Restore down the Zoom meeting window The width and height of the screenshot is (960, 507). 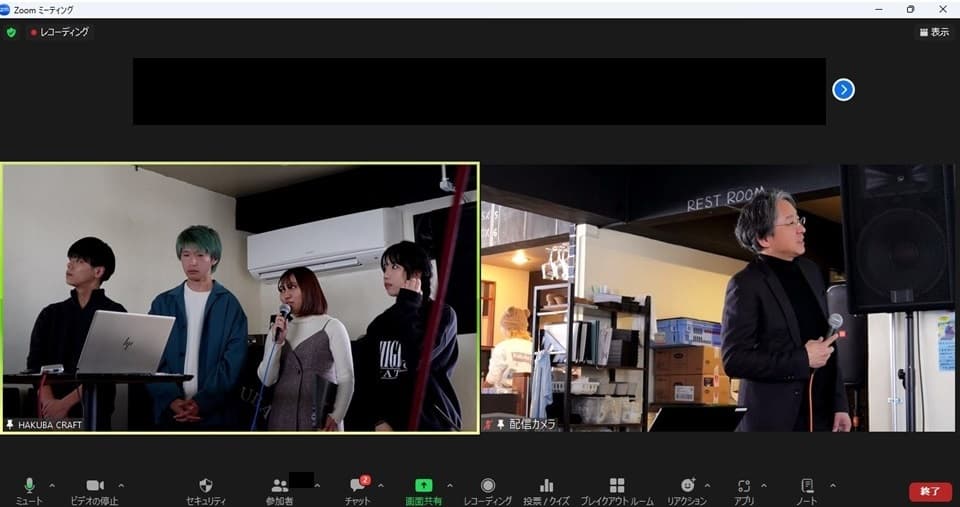click(910, 9)
